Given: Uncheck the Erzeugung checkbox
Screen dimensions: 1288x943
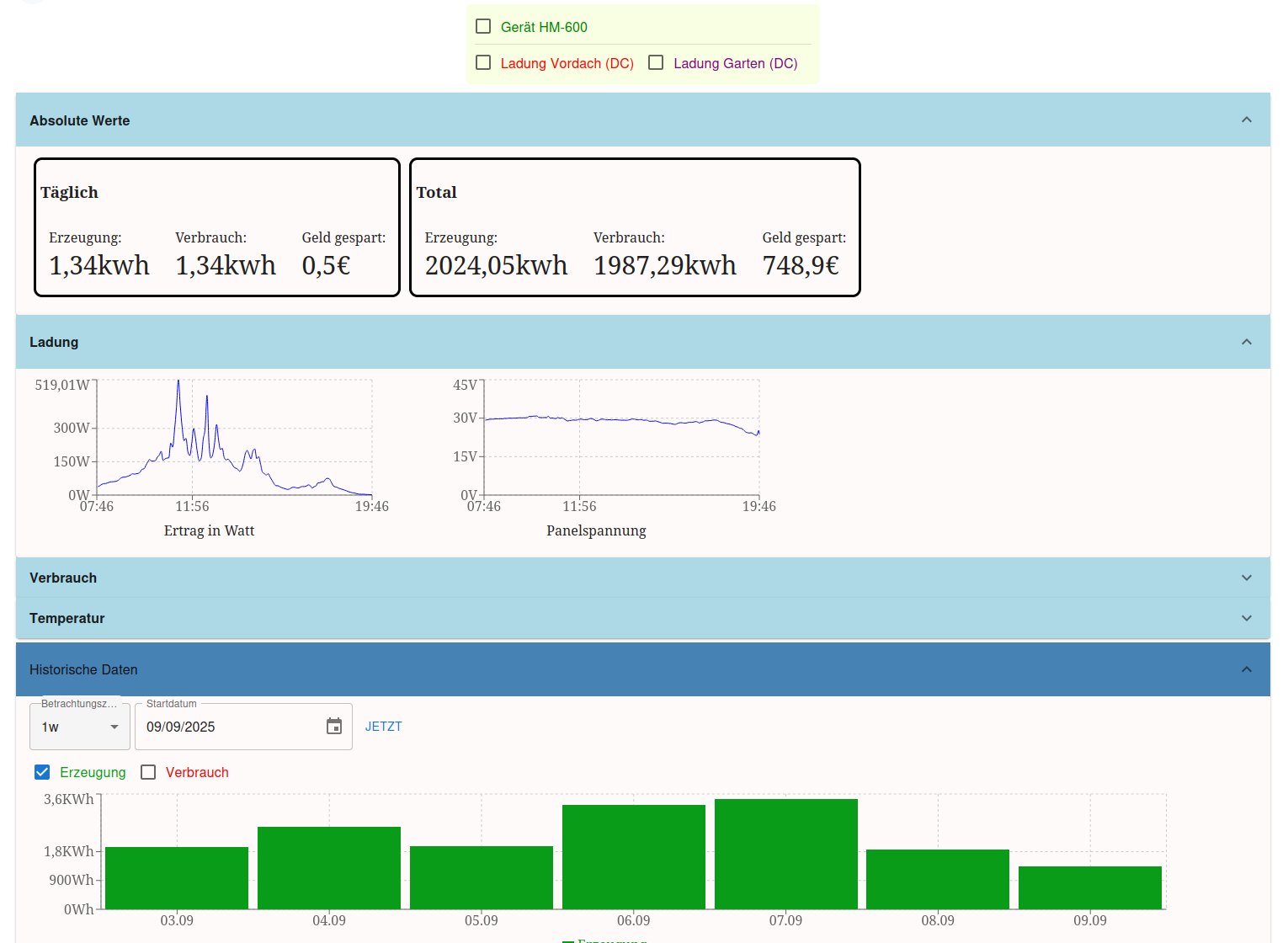Looking at the screenshot, I should point(42,772).
